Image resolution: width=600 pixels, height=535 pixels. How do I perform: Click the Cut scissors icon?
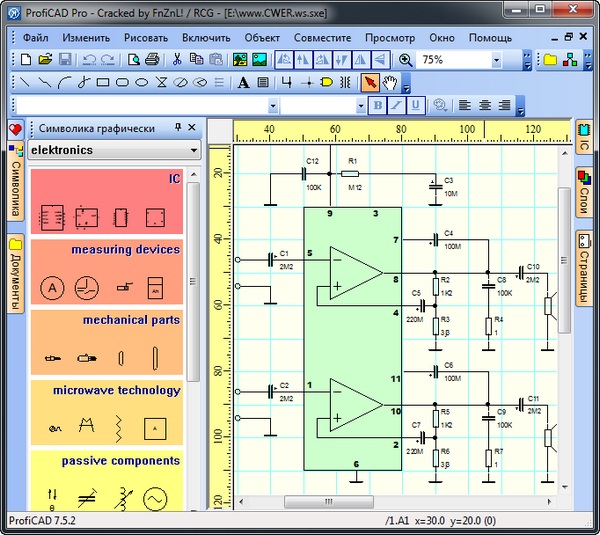click(176, 60)
